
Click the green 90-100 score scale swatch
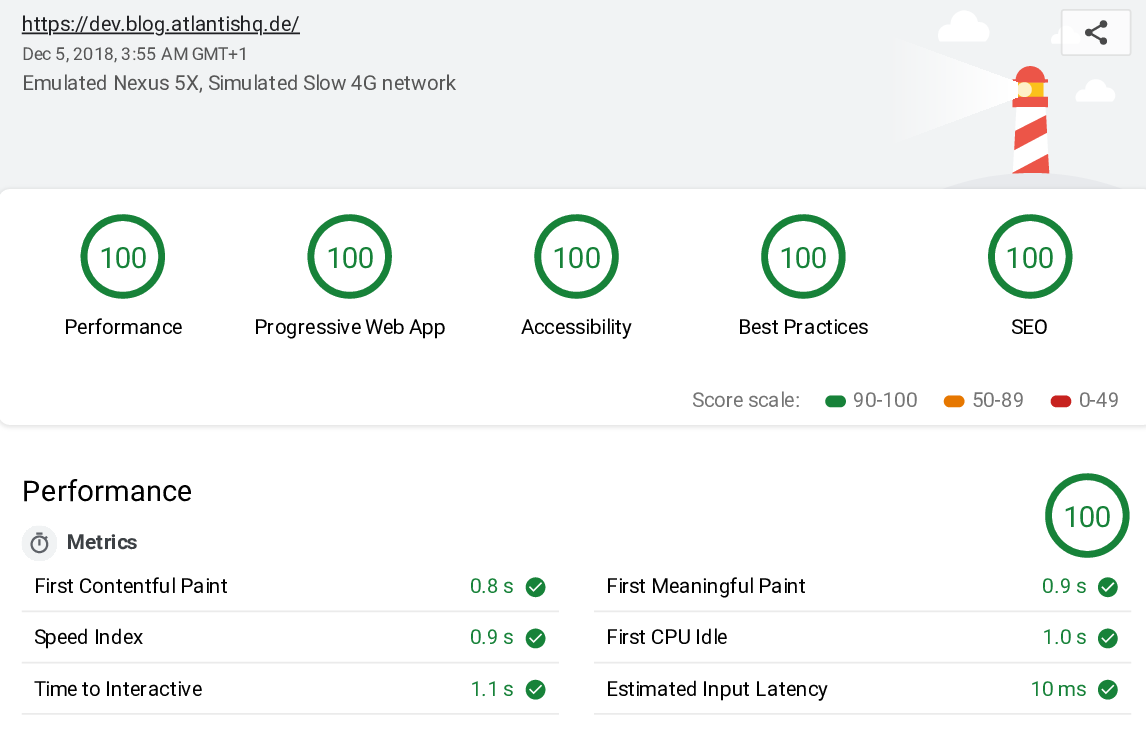pos(836,402)
